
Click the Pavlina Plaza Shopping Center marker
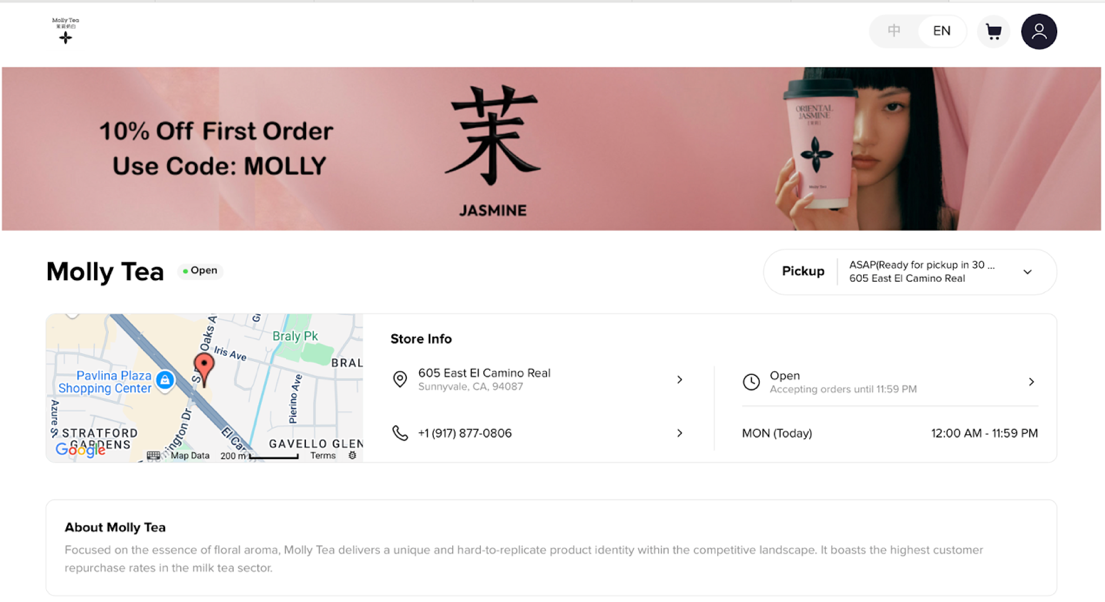[x=165, y=380]
